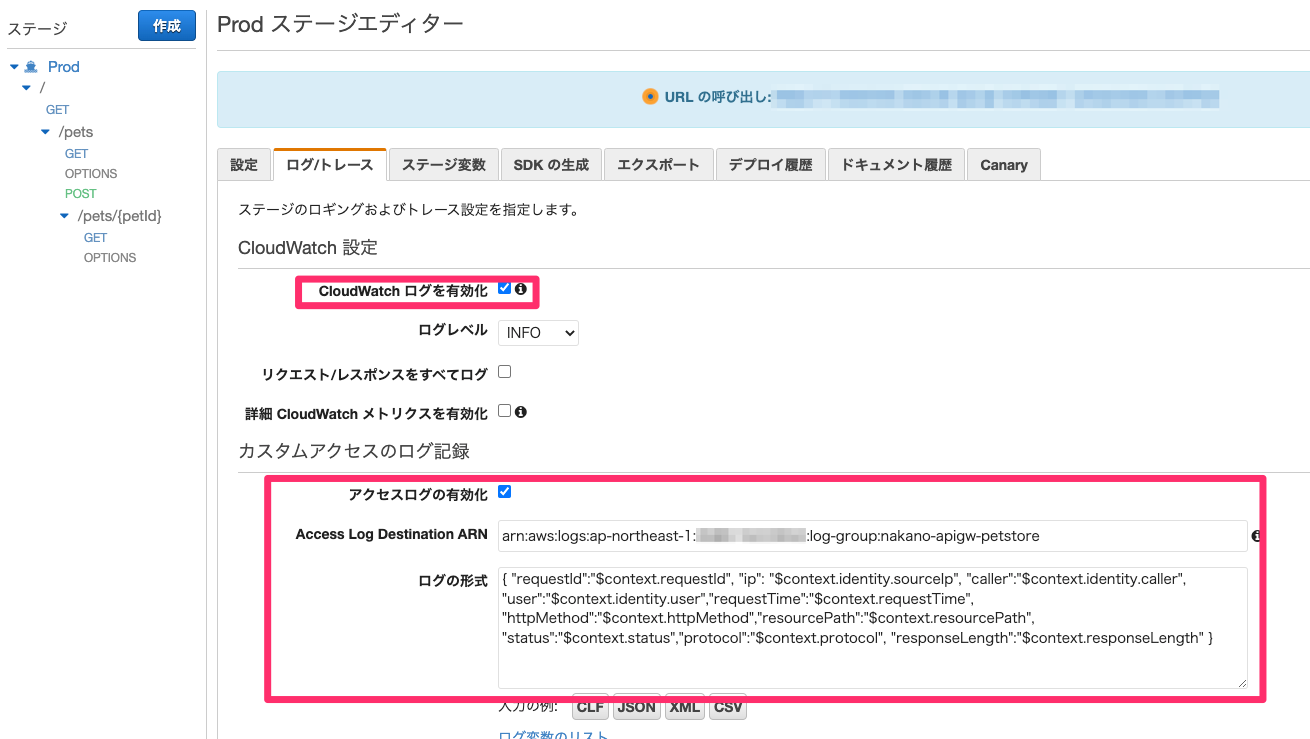1310x739 pixels.
Task: Select OPTIONS method under /pets
Action: pos(91,174)
